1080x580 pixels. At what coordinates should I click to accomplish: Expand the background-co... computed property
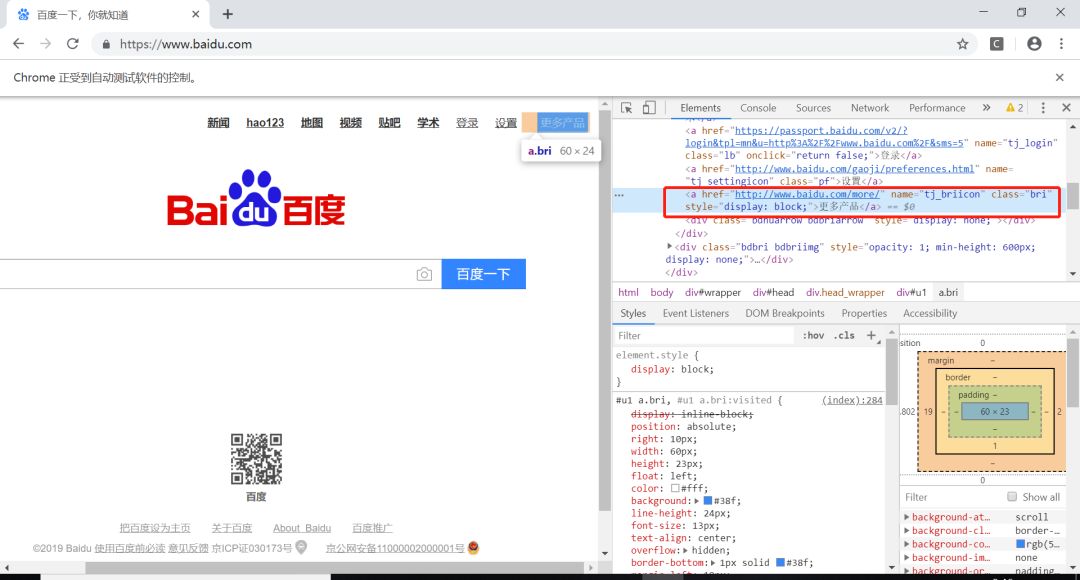(x=906, y=544)
